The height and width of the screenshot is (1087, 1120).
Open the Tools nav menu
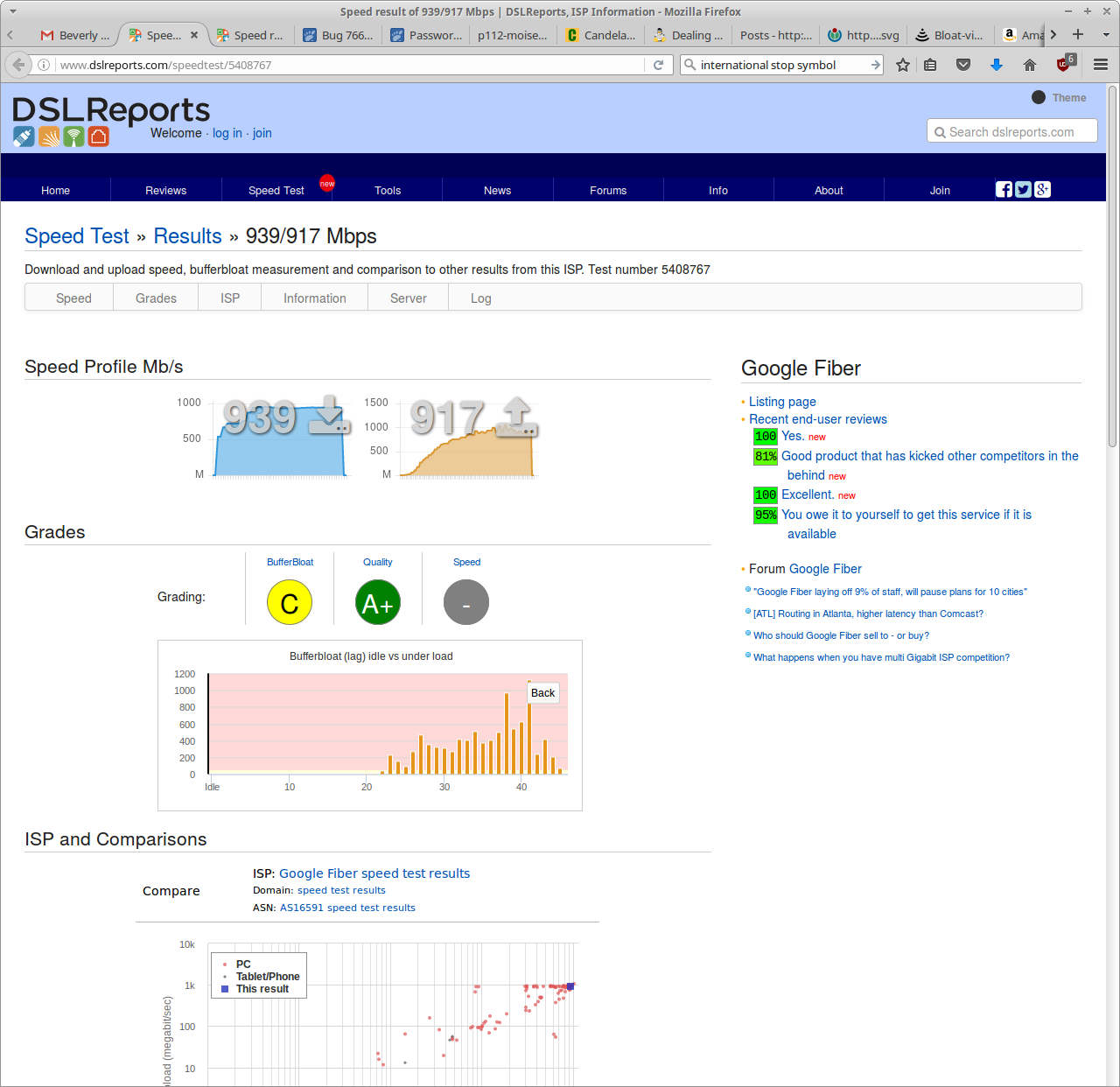(x=388, y=190)
